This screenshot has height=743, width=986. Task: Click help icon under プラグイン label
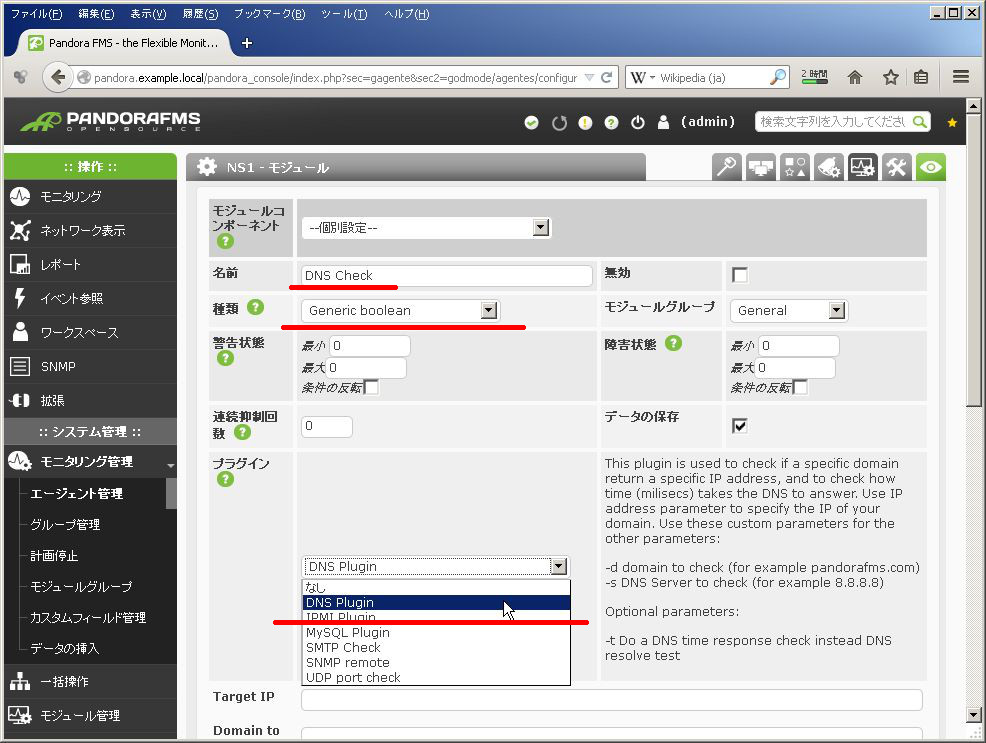tap(225, 480)
